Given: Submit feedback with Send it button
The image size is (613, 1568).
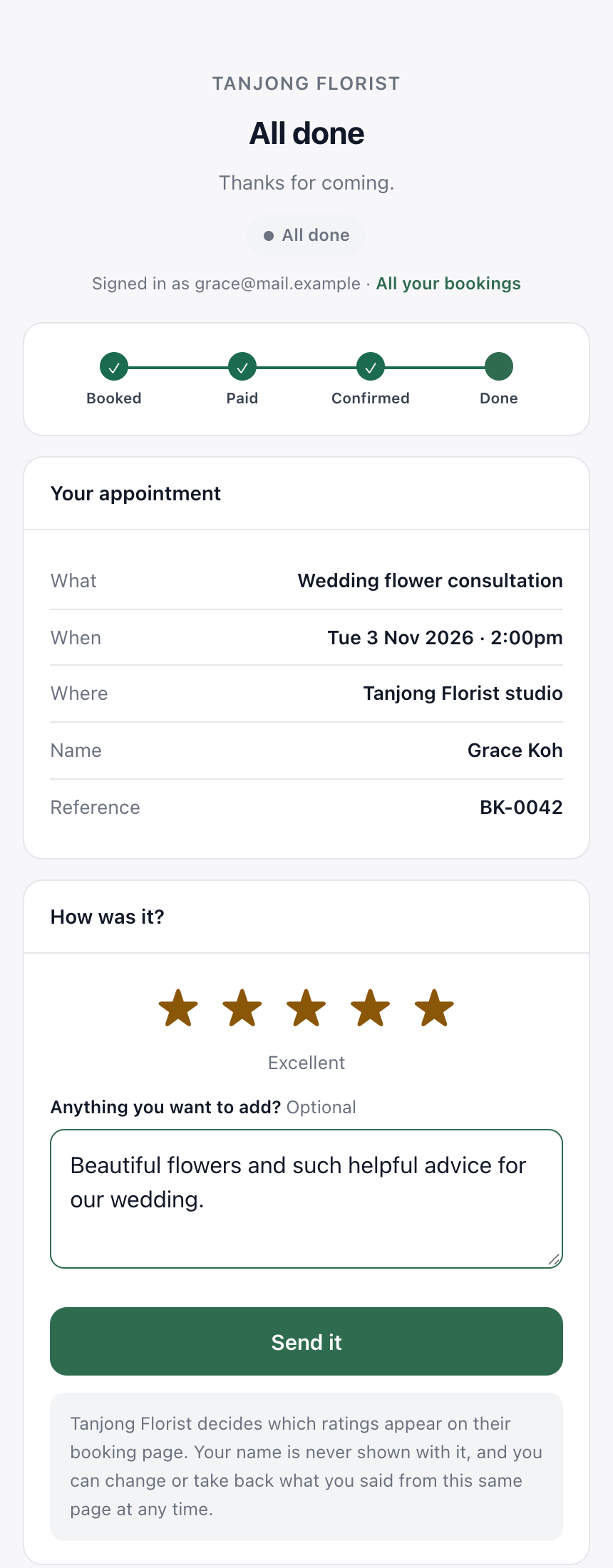Looking at the screenshot, I should pyautogui.click(x=306, y=1341).
